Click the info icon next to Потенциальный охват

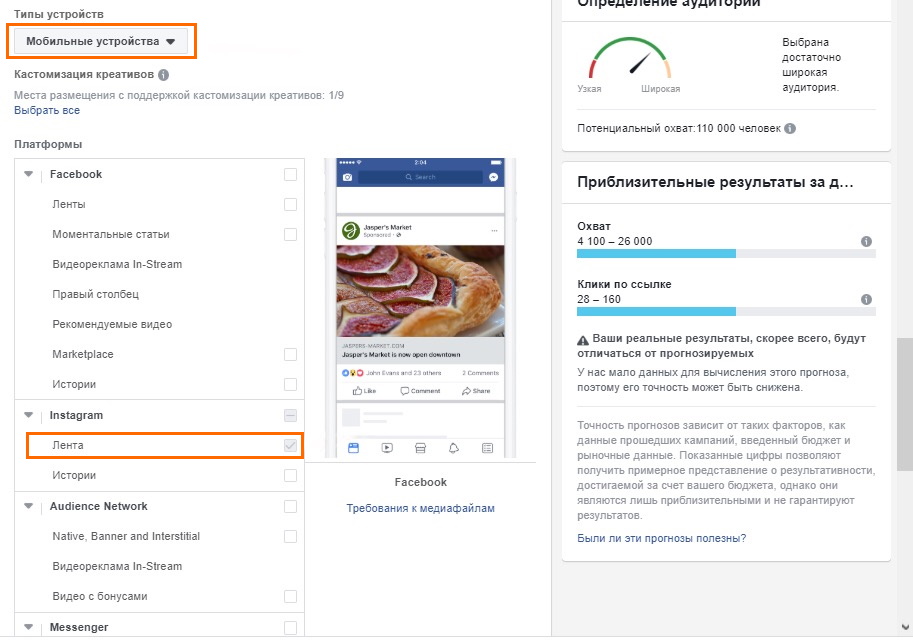[790, 129]
